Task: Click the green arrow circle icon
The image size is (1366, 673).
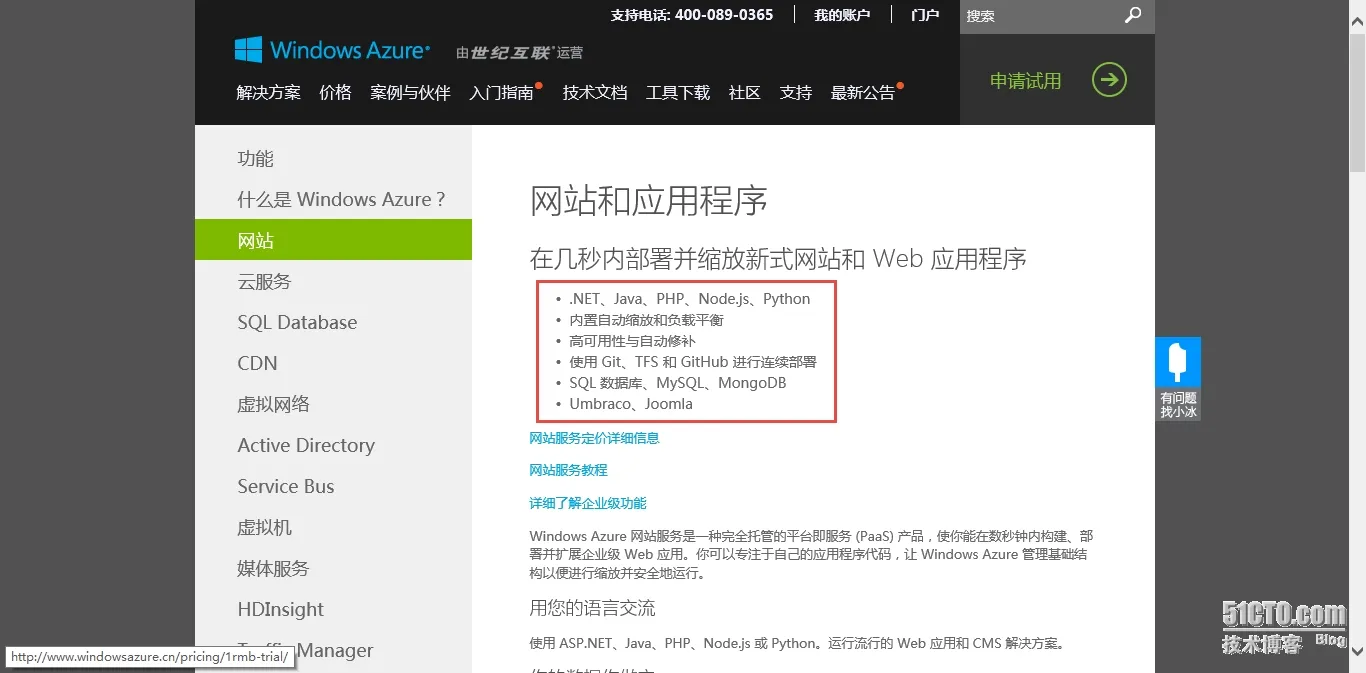Action: pos(1109,80)
